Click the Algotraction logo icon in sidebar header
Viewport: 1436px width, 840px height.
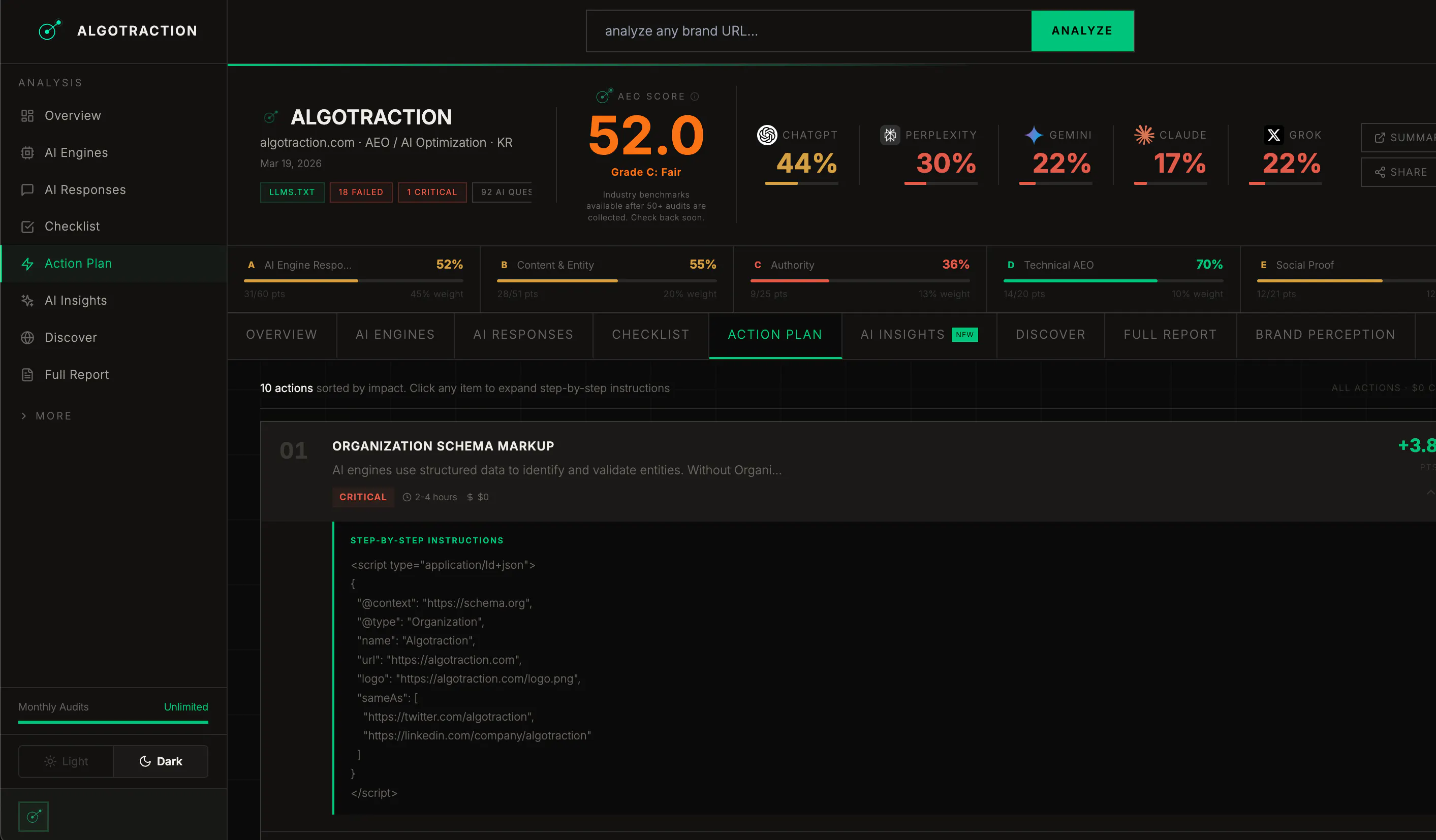point(50,30)
